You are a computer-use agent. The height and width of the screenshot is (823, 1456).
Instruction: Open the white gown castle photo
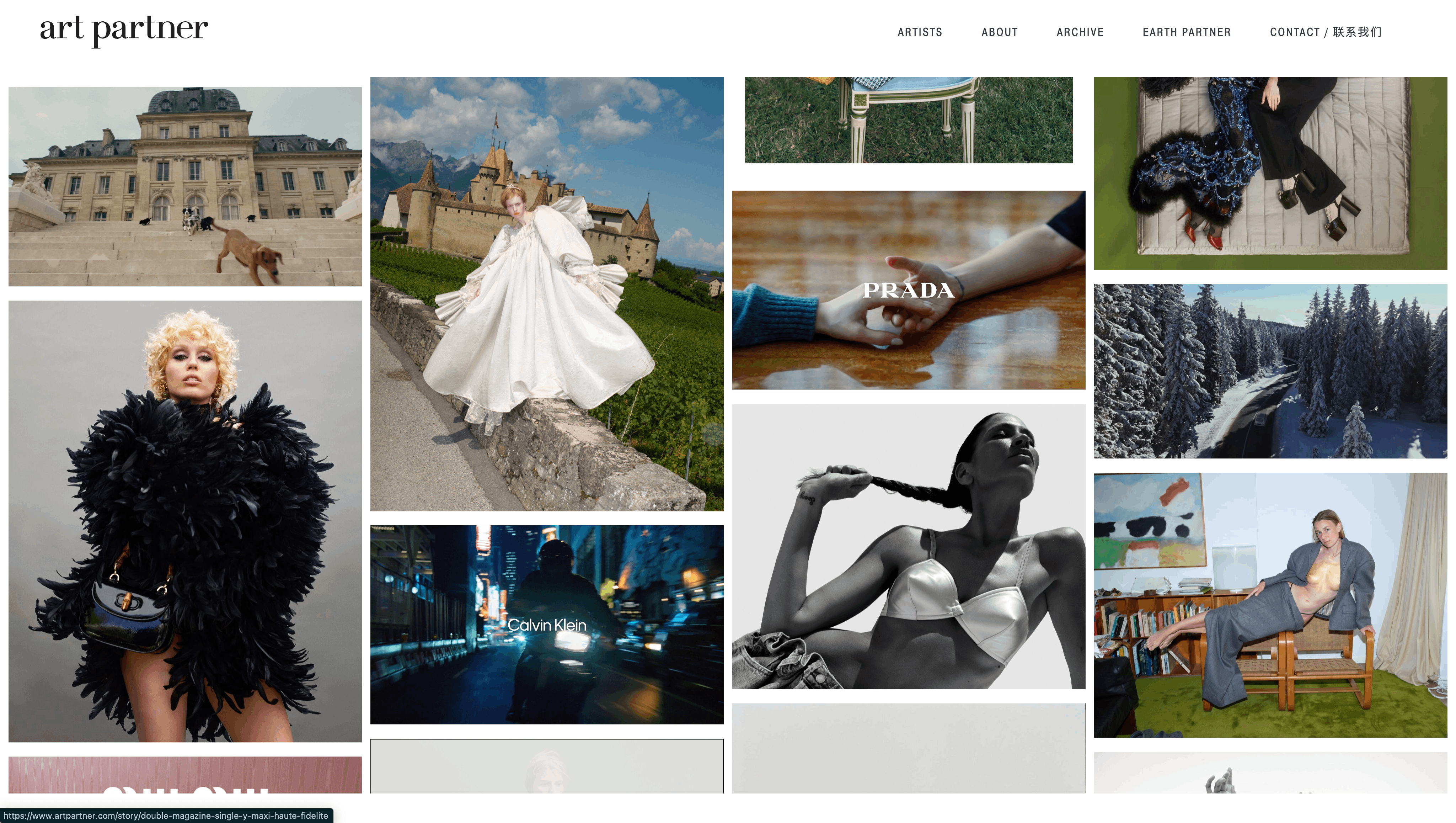coord(547,293)
